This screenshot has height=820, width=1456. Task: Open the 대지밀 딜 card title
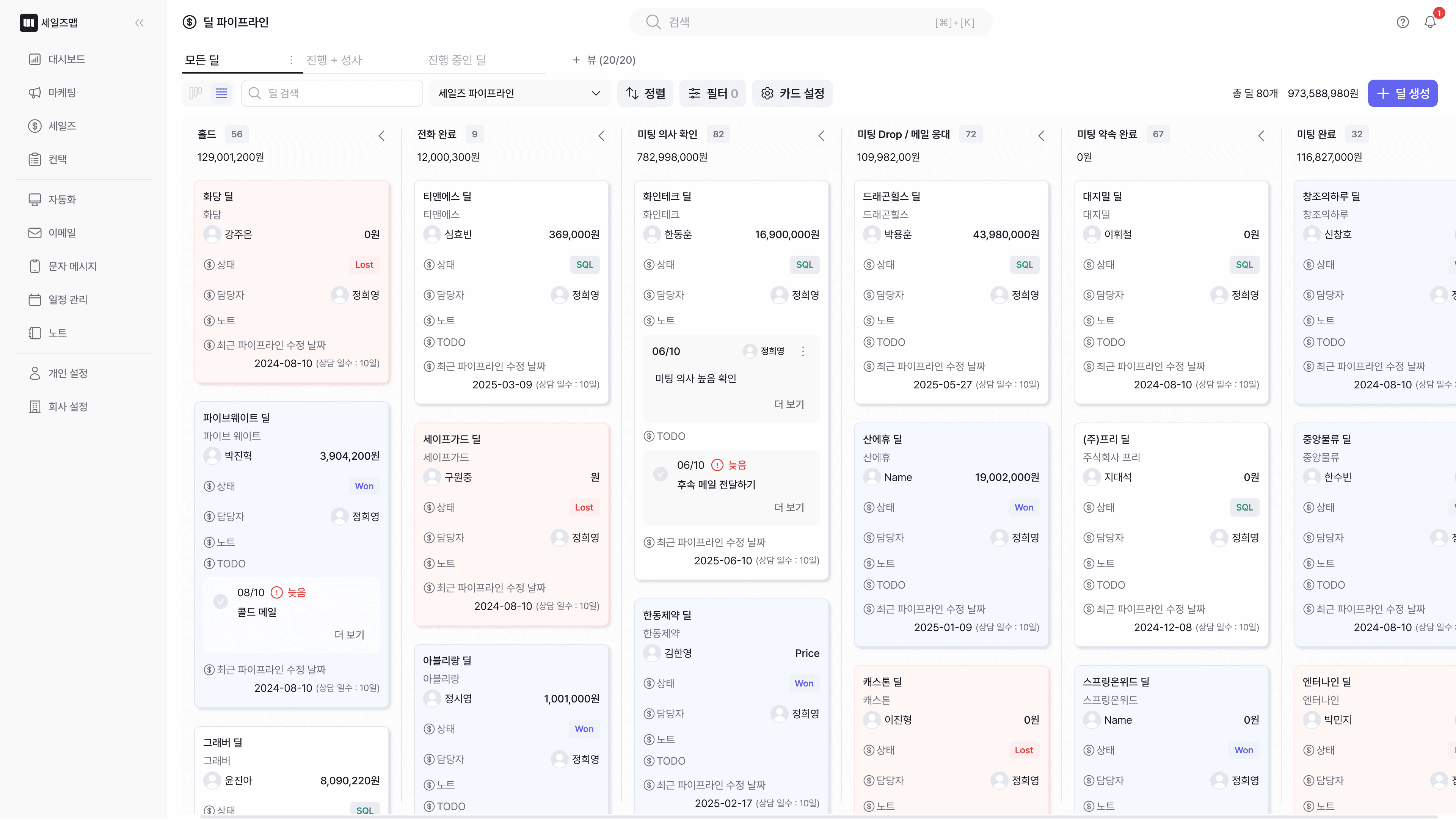tap(1102, 196)
